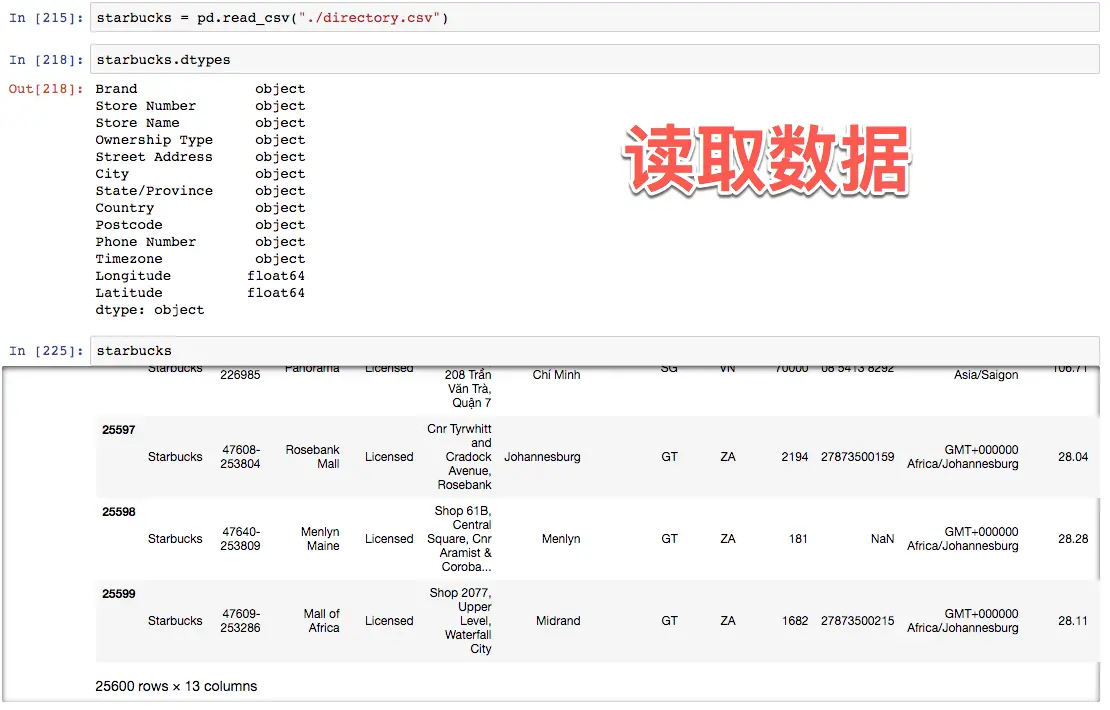1110x710 pixels.
Task: Click the City dtype row
Action: pos(200,173)
